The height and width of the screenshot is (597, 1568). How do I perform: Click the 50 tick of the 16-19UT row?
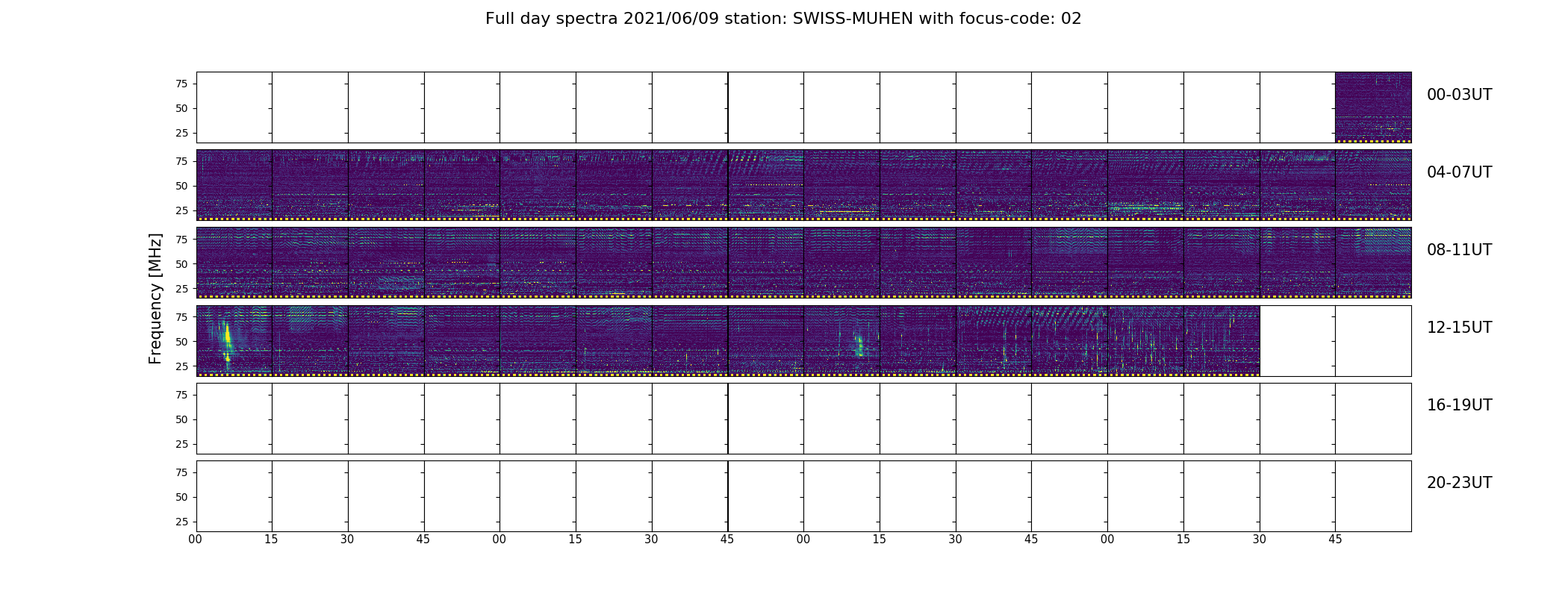(181, 419)
